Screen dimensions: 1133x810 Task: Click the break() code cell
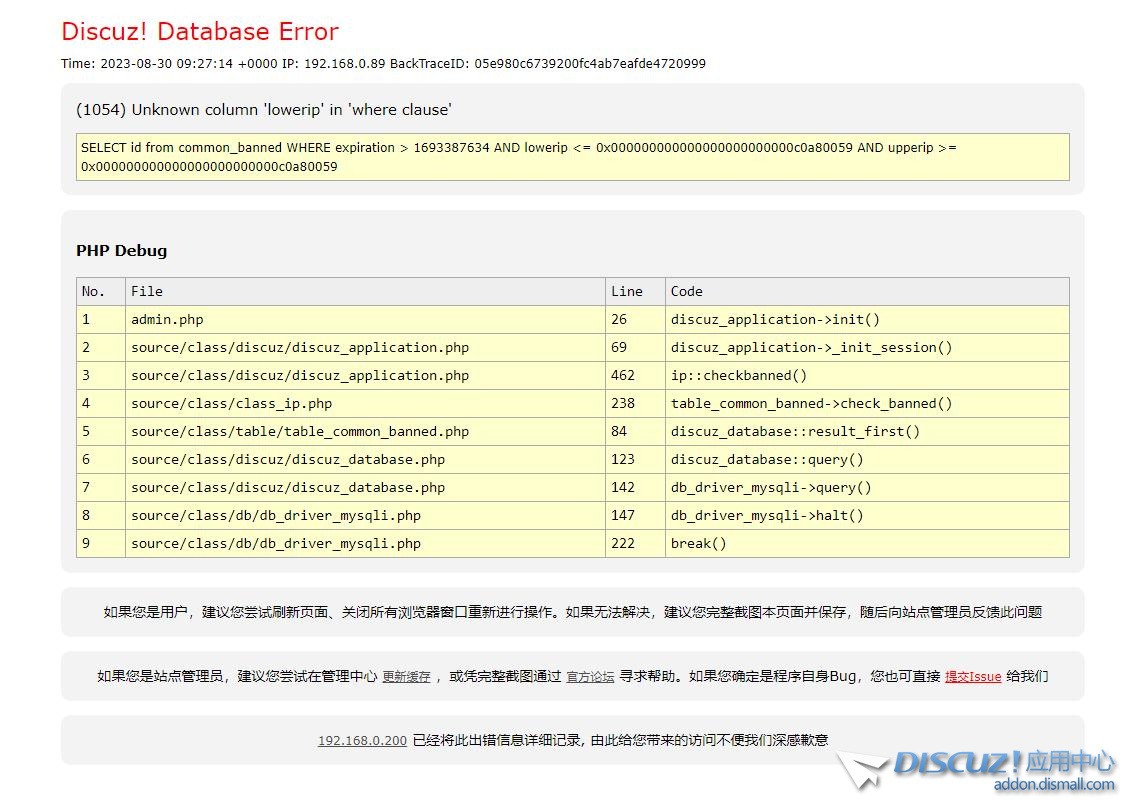coord(867,543)
